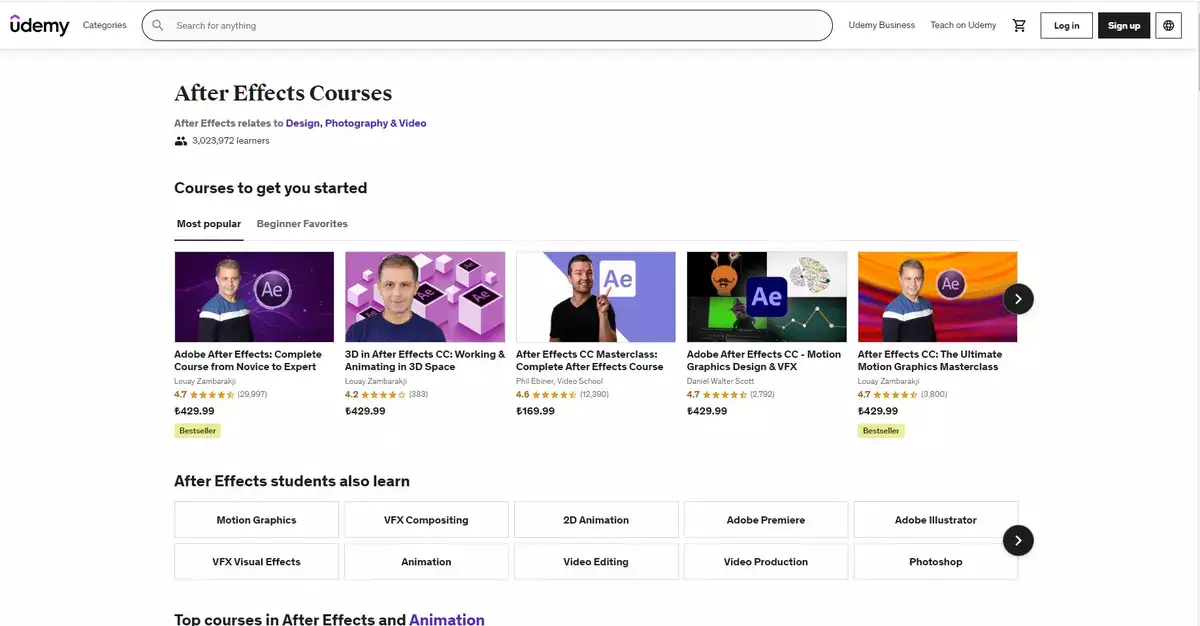Open Udemy Business link
The image size is (1200, 626).
[x=882, y=25]
